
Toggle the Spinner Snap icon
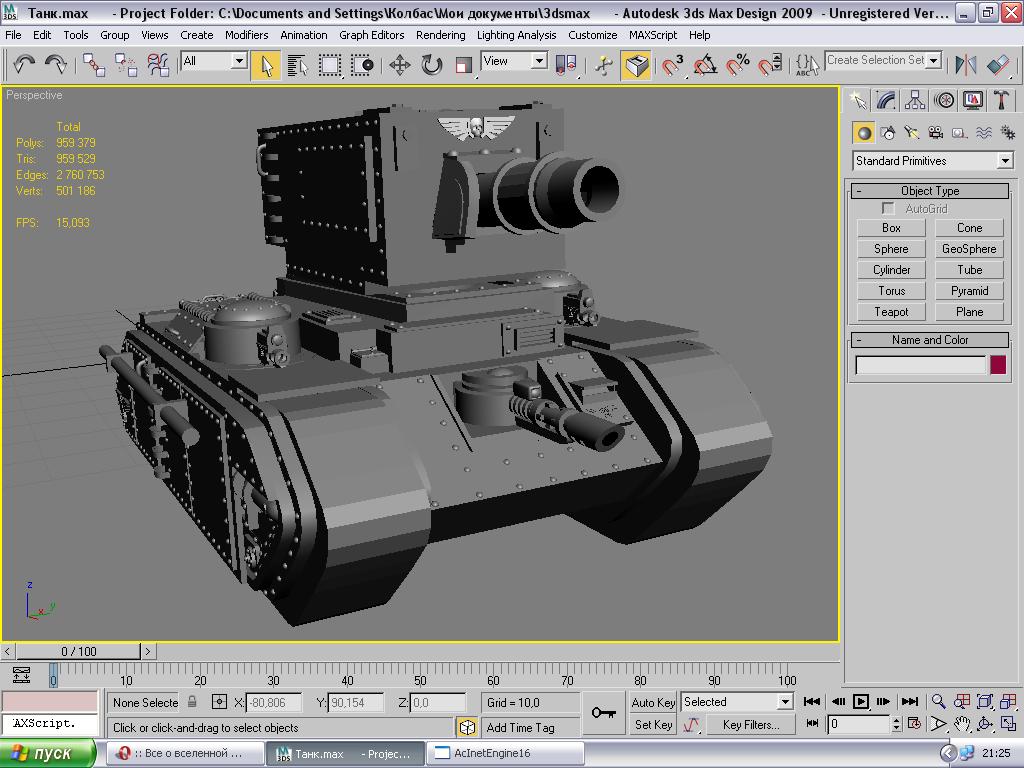point(770,65)
